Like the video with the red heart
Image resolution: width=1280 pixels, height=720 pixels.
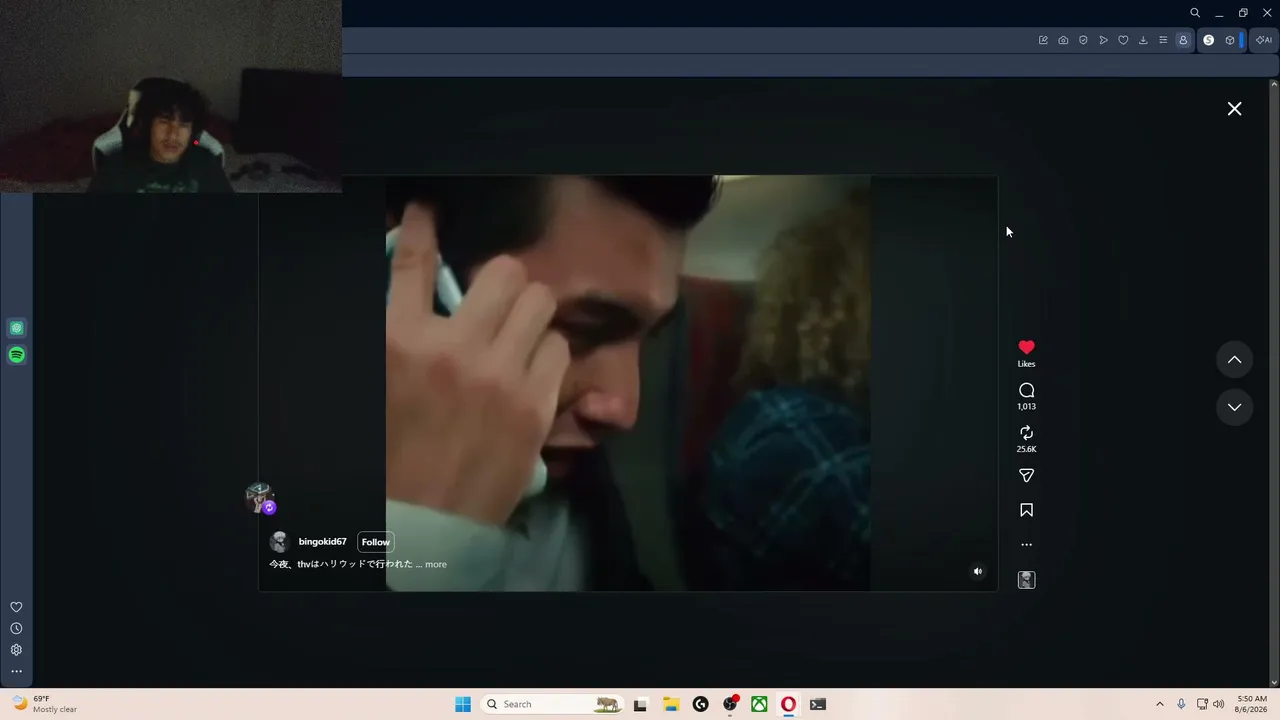1026,347
